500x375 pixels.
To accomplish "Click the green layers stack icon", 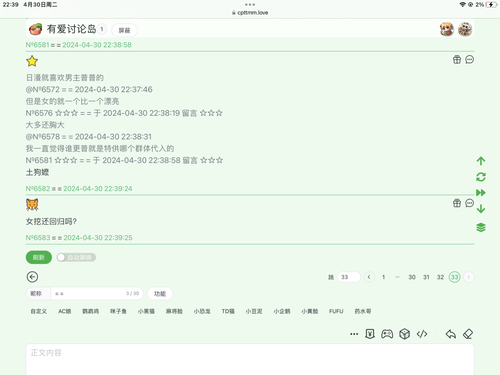I will coord(481,228).
